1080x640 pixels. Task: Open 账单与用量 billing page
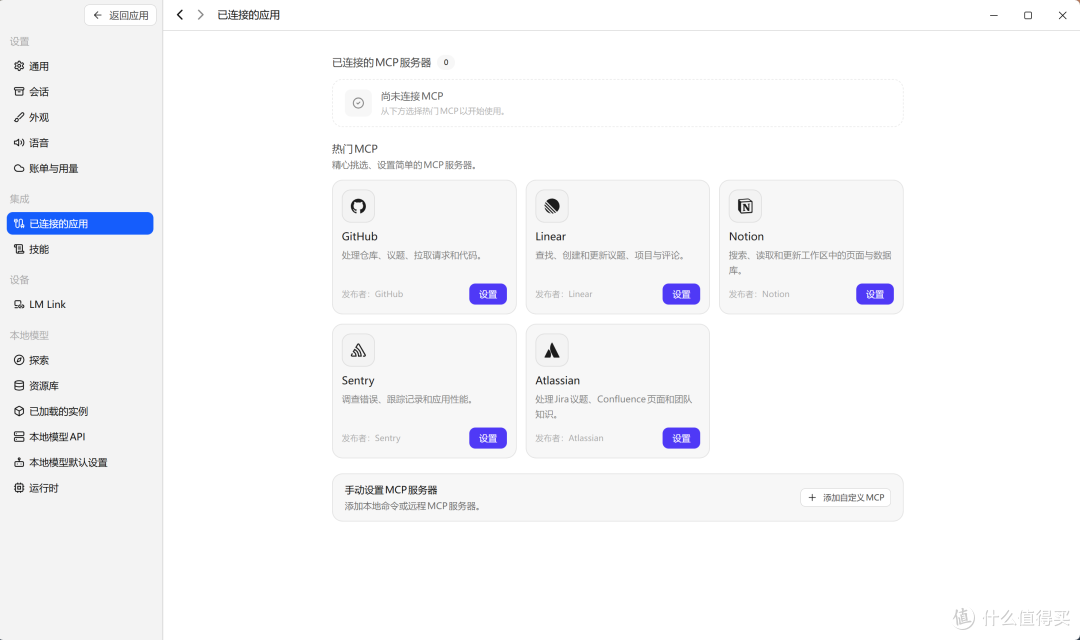pyautogui.click(x=80, y=168)
